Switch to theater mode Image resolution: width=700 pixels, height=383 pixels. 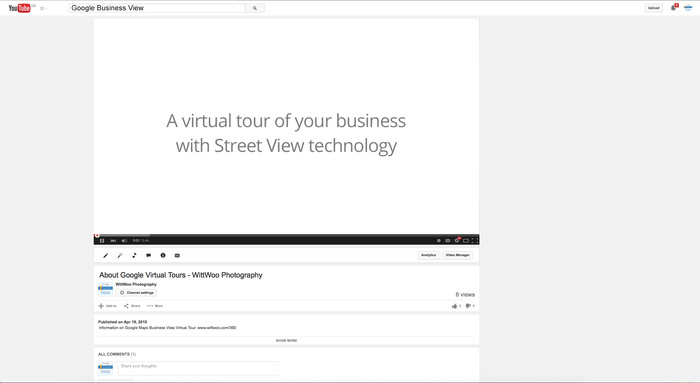coord(466,241)
